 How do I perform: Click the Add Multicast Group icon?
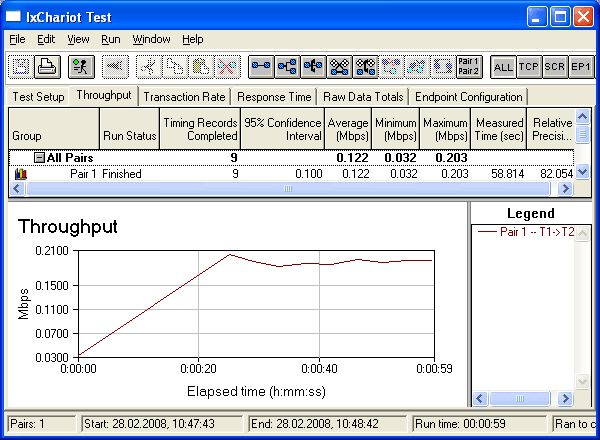287,67
